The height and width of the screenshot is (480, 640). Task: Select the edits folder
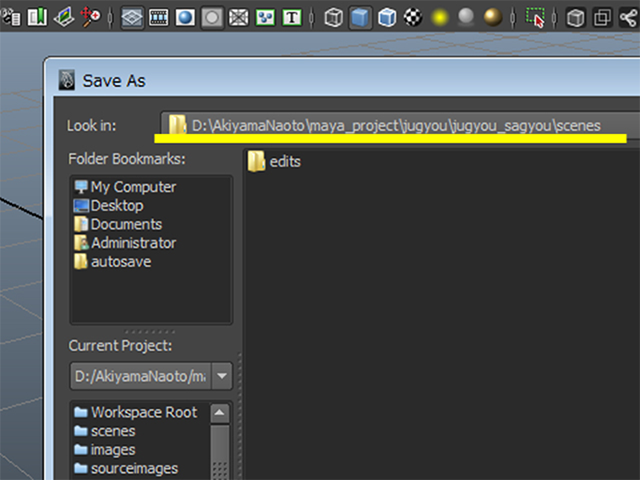(x=274, y=161)
